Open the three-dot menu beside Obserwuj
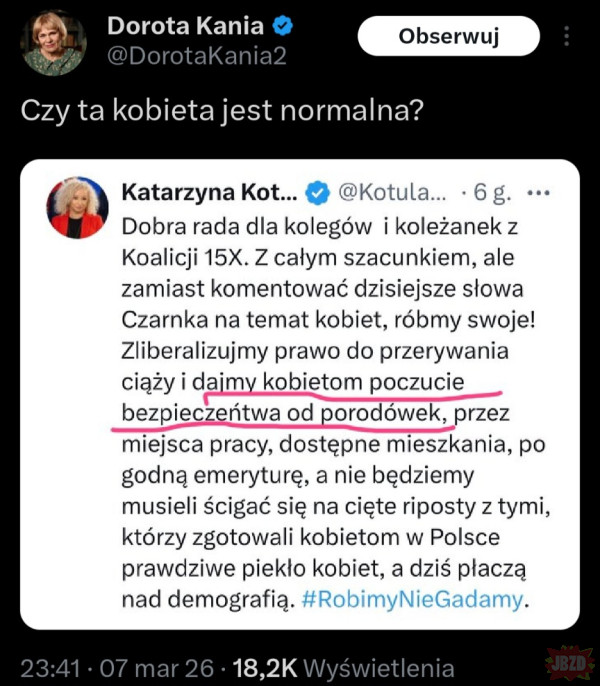 pyautogui.click(x=567, y=37)
